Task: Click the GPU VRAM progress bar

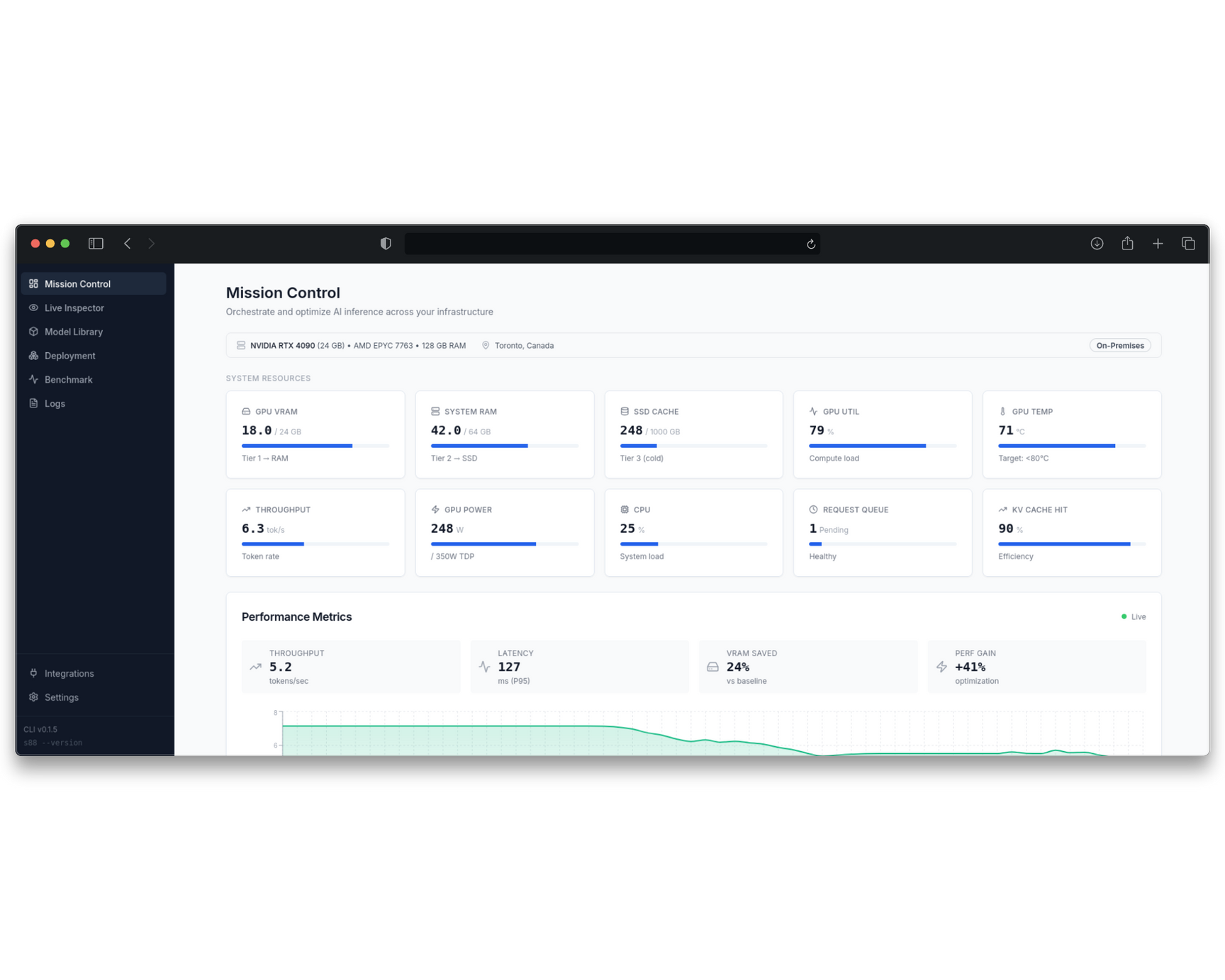Action: coord(315,446)
